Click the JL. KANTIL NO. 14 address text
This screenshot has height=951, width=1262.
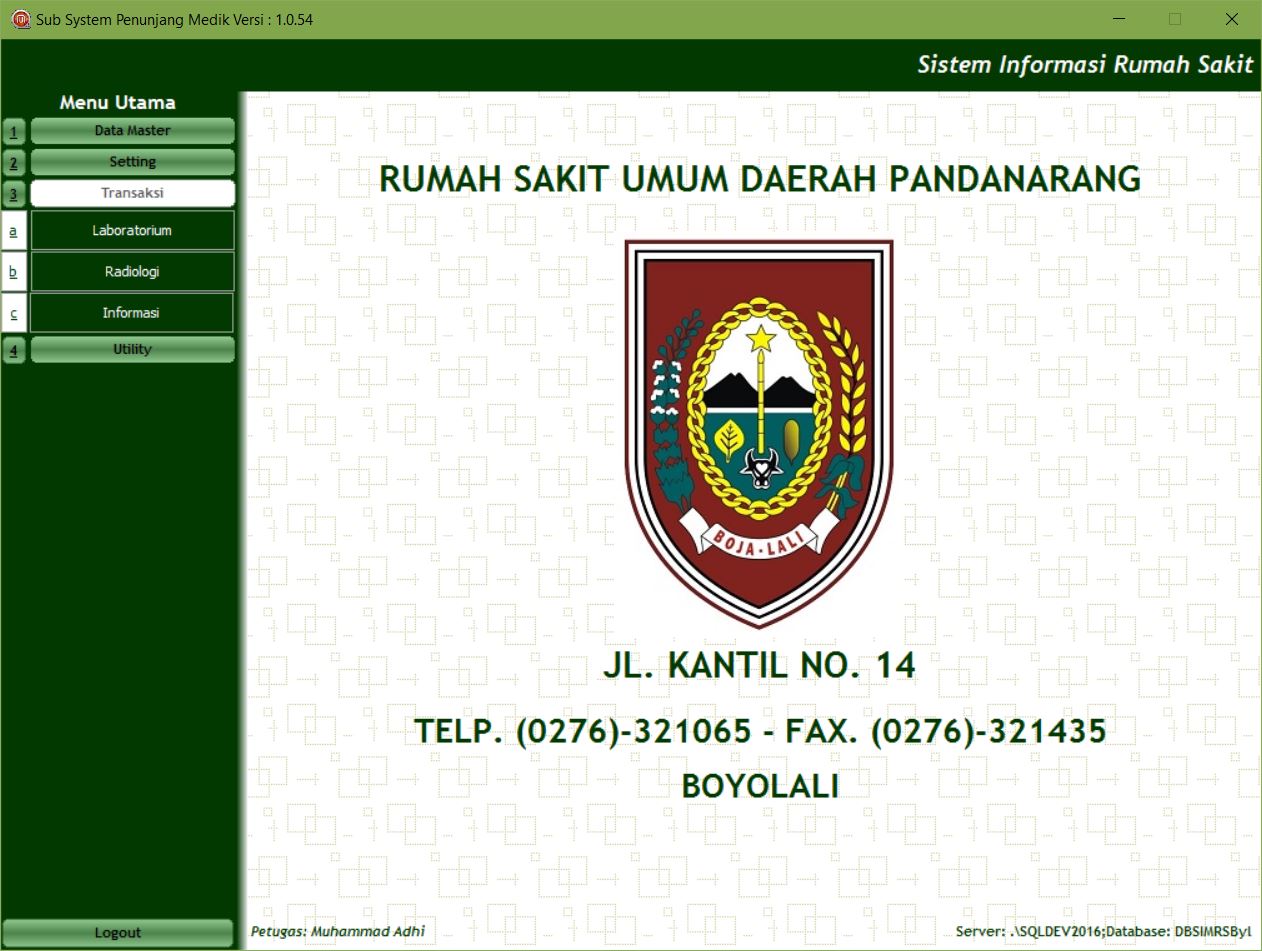point(759,665)
